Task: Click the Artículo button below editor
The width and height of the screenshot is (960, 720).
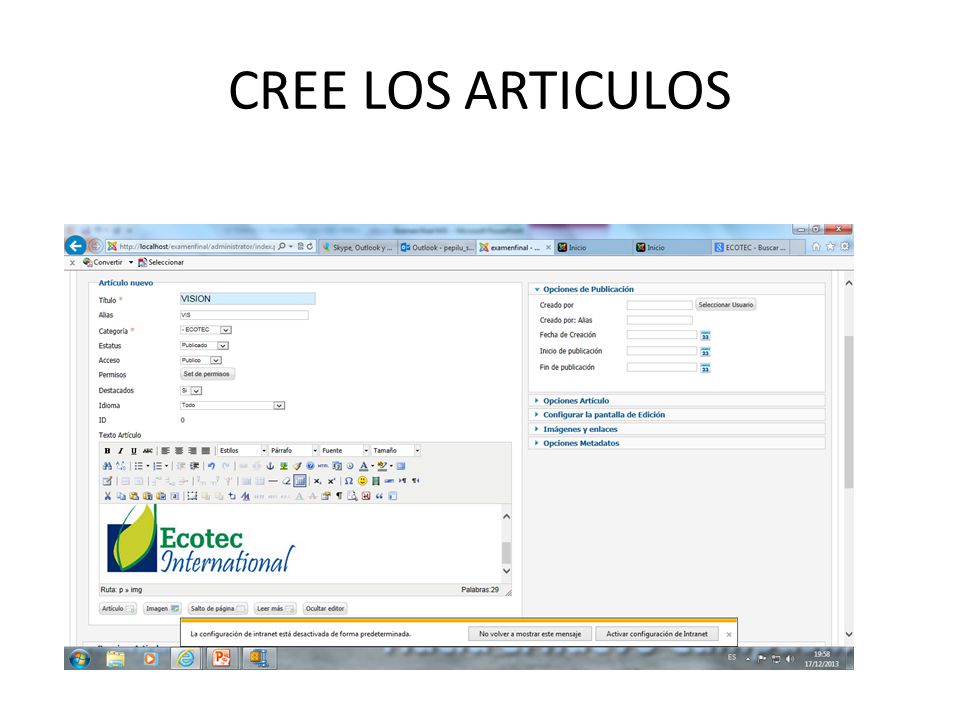Action: (118, 609)
